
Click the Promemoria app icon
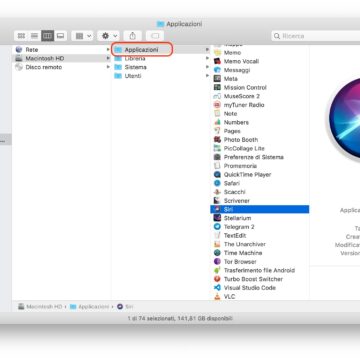tap(217, 166)
